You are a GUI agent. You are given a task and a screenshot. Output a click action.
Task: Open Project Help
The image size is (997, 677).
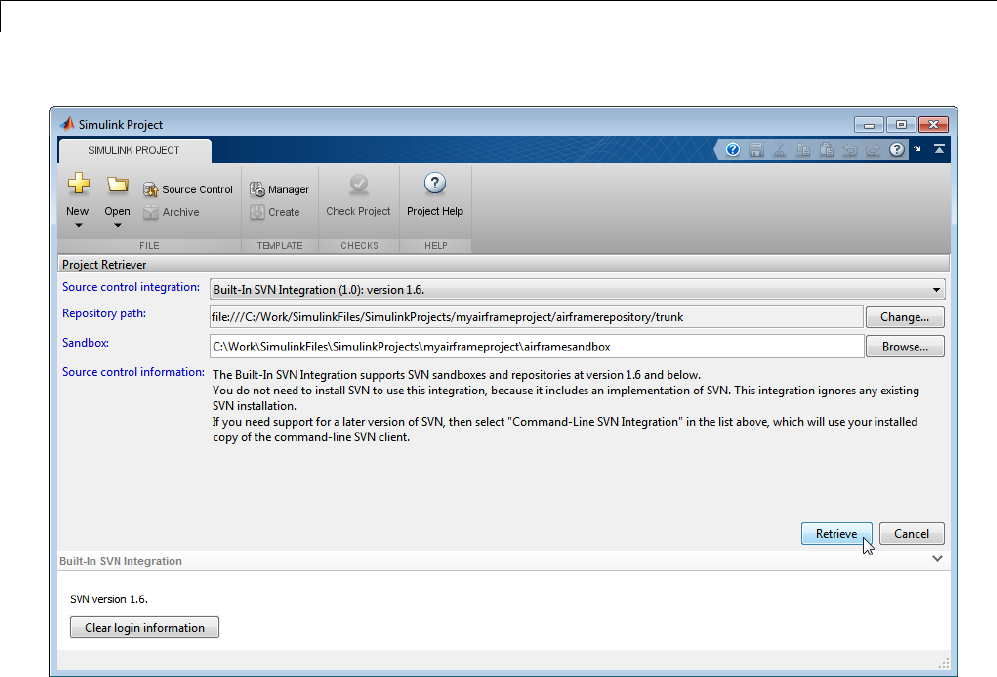[x=435, y=196]
